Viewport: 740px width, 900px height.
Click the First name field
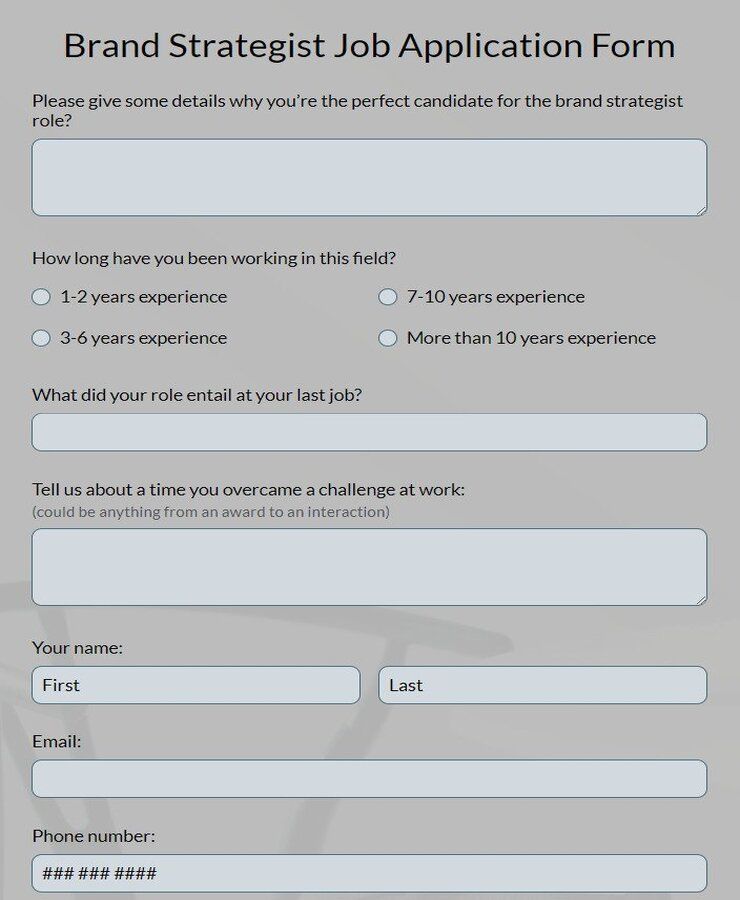tap(195, 685)
